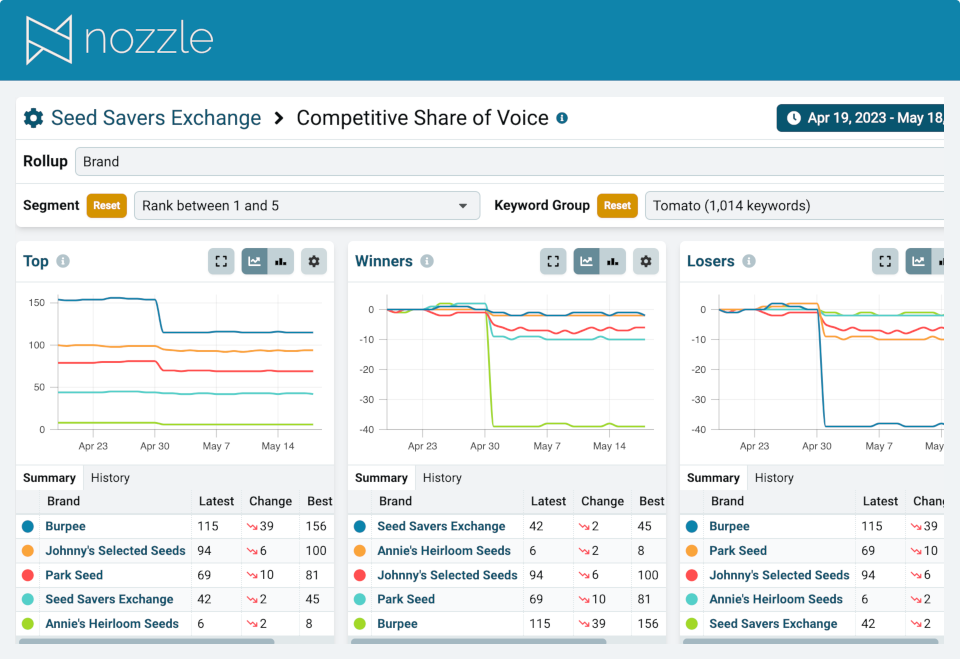Click green swatch for Burpee in Winners table
960x659 pixels.
tap(359, 623)
